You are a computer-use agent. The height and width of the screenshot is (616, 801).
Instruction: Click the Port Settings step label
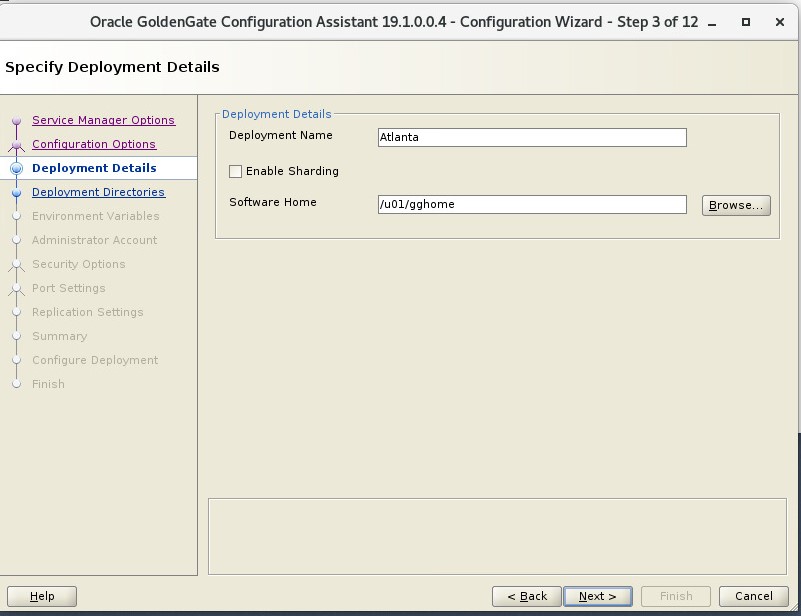tap(69, 288)
